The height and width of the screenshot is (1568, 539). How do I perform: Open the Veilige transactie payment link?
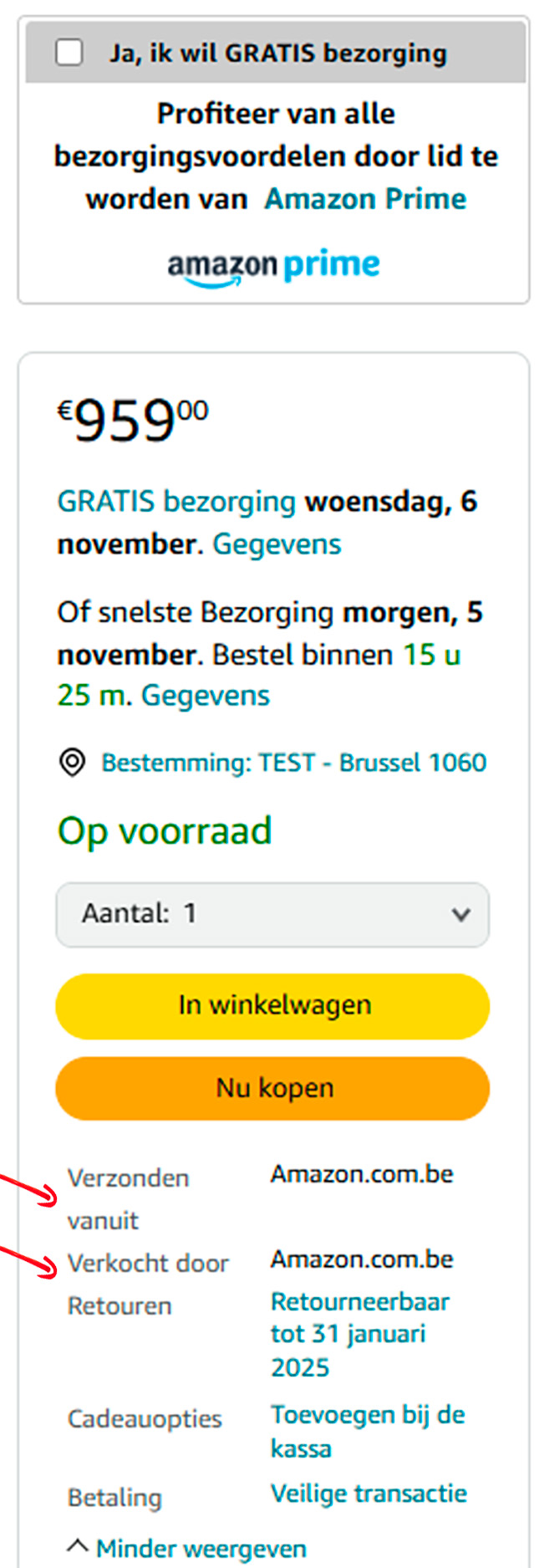click(368, 1494)
